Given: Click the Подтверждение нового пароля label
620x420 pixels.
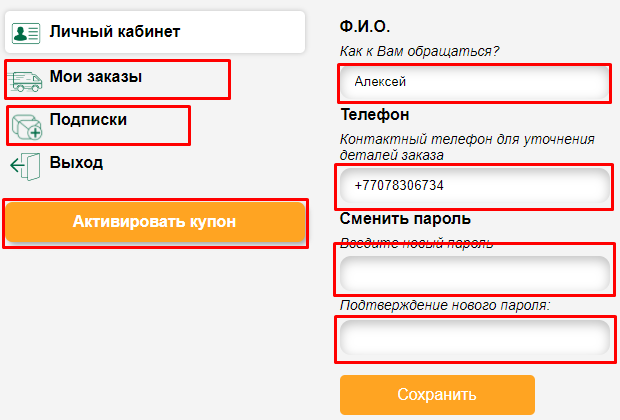Looking at the screenshot, I should click(445, 305).
